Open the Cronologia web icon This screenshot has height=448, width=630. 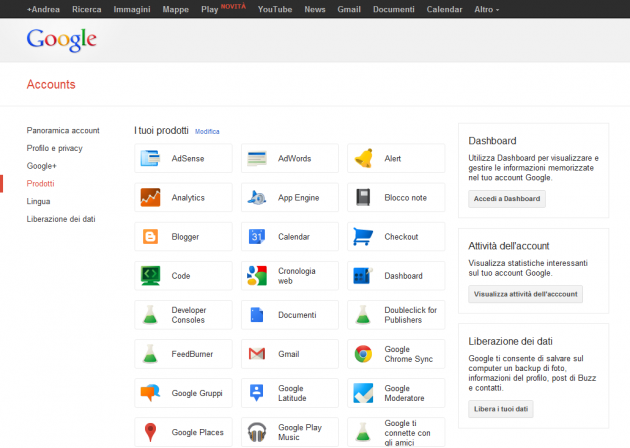257,276
